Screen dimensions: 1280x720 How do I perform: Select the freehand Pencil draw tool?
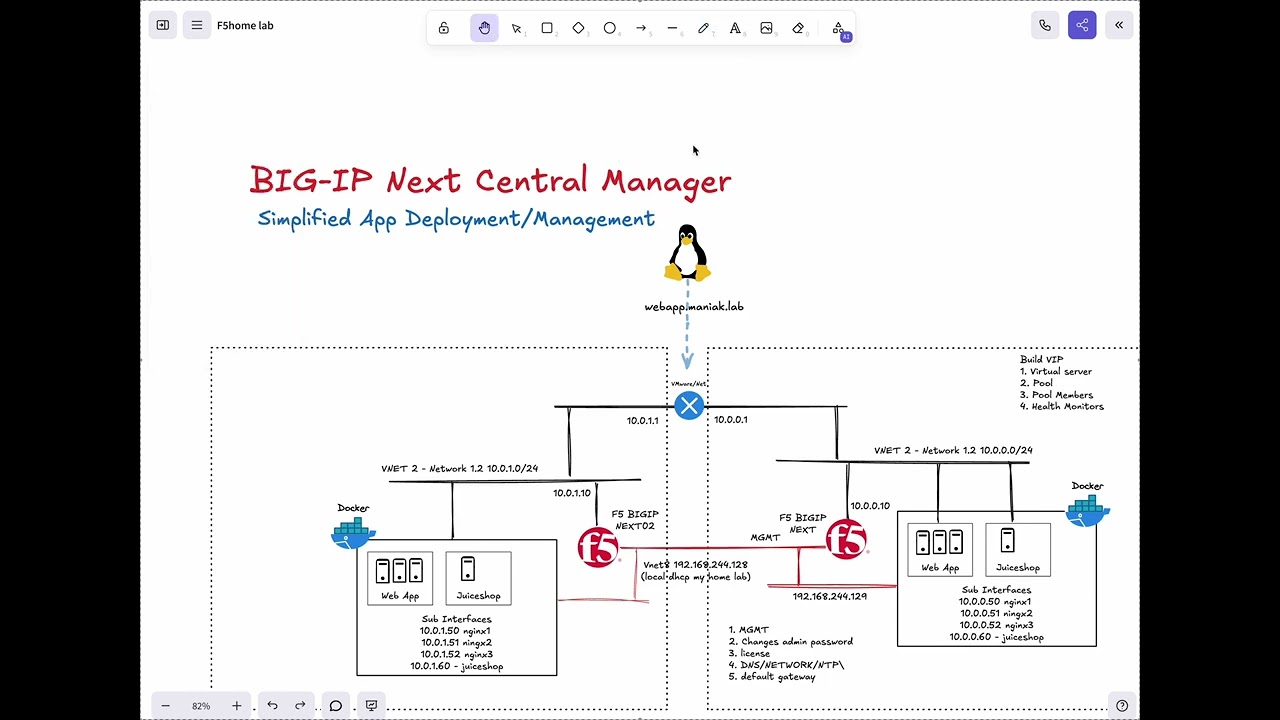pyautogui.click(x=703, y=28)
